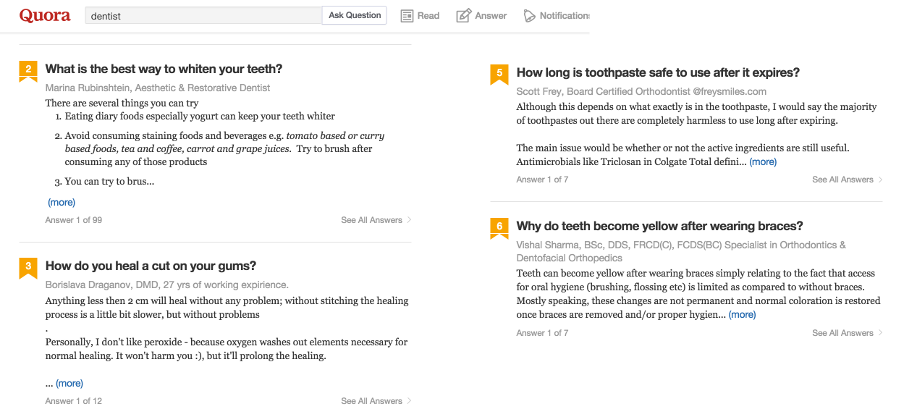Open the Notifications icon
900x417 pixels.
click(529, 16)
